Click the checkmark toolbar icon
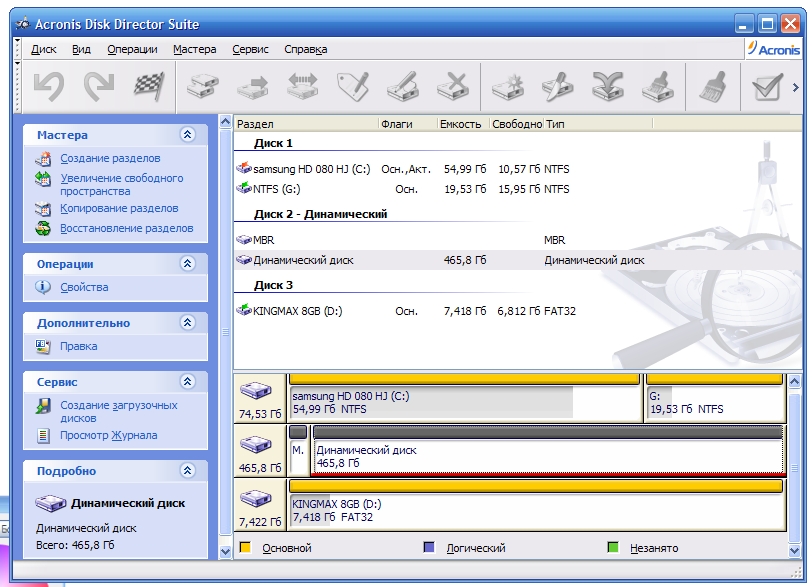Viewport: 812px width, 587px height. click(x=767, y=86)
